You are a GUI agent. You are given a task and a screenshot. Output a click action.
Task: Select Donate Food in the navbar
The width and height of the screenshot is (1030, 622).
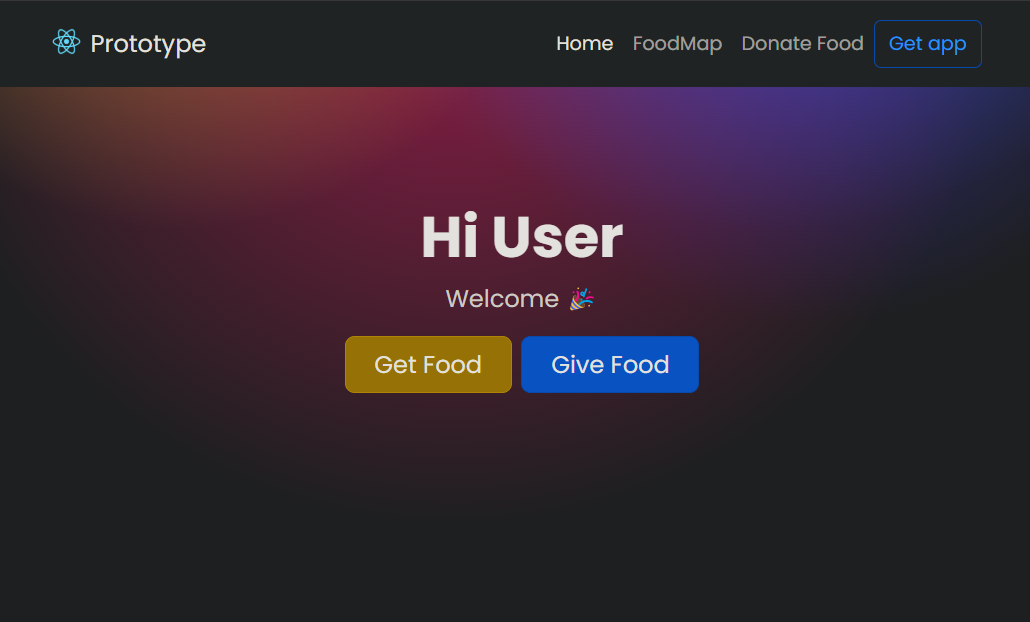point(802,43)
